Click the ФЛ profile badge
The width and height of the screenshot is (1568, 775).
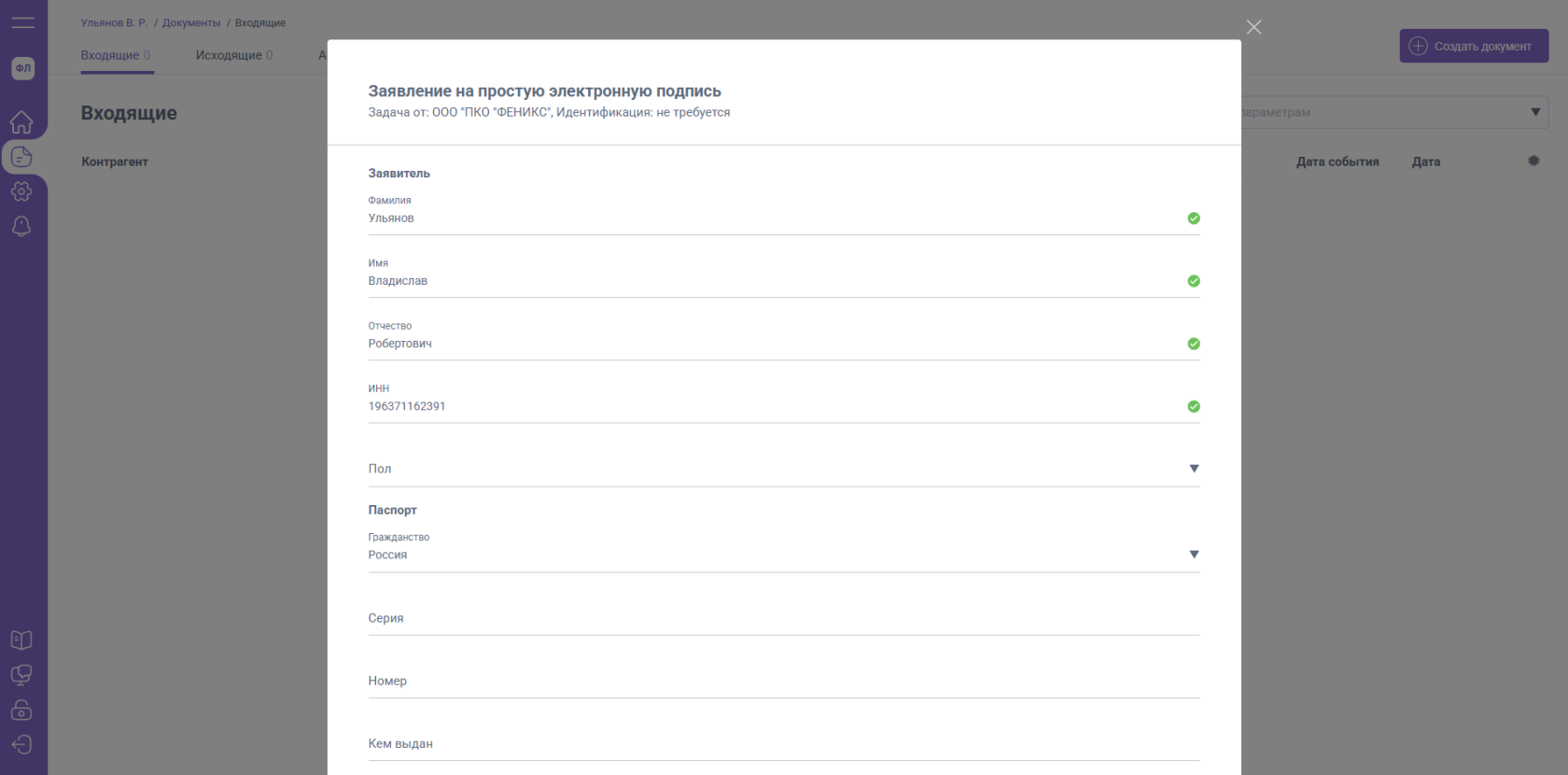point(22,68)
